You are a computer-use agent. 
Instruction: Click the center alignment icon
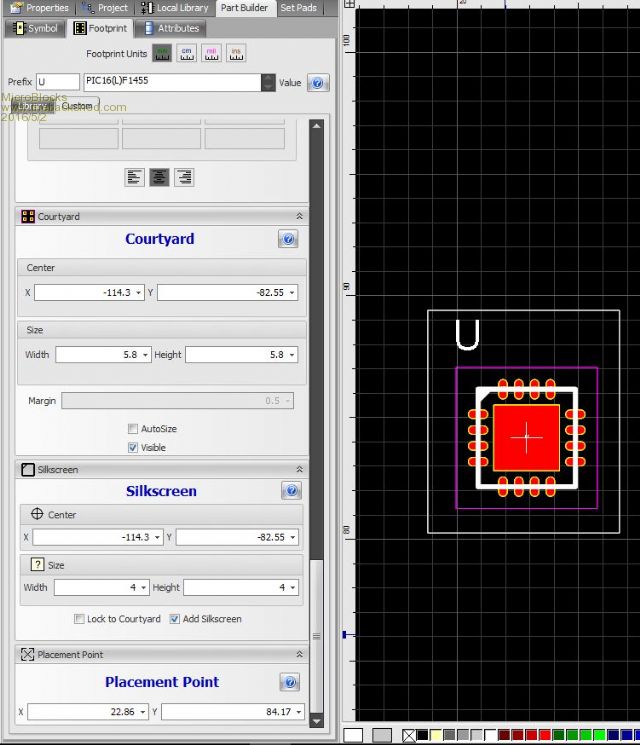[159, 177]
